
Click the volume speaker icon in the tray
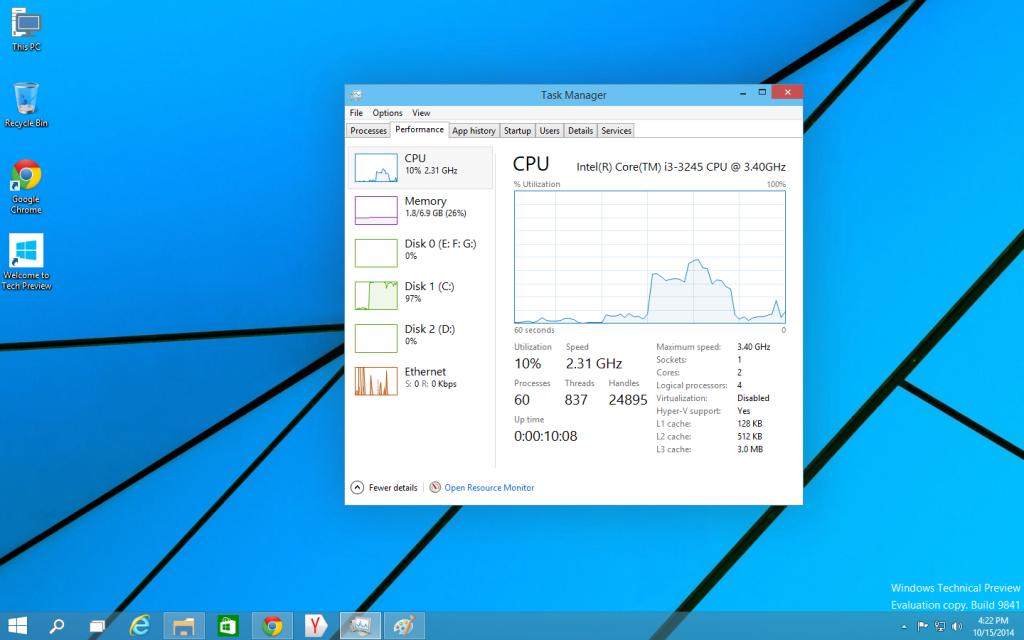tap(957, 626)
